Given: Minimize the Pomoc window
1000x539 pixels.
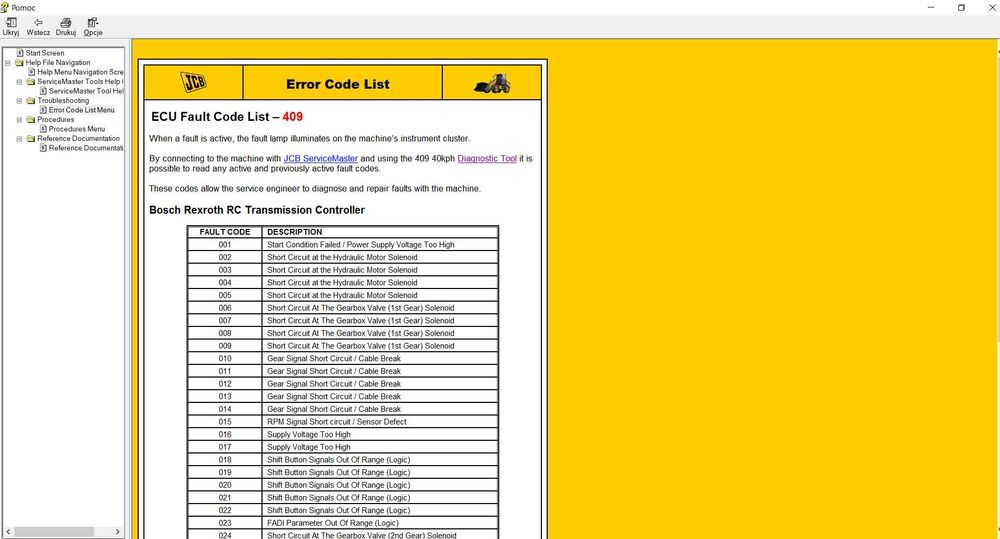Looking at the screenshot, I should tap(930, 8).
